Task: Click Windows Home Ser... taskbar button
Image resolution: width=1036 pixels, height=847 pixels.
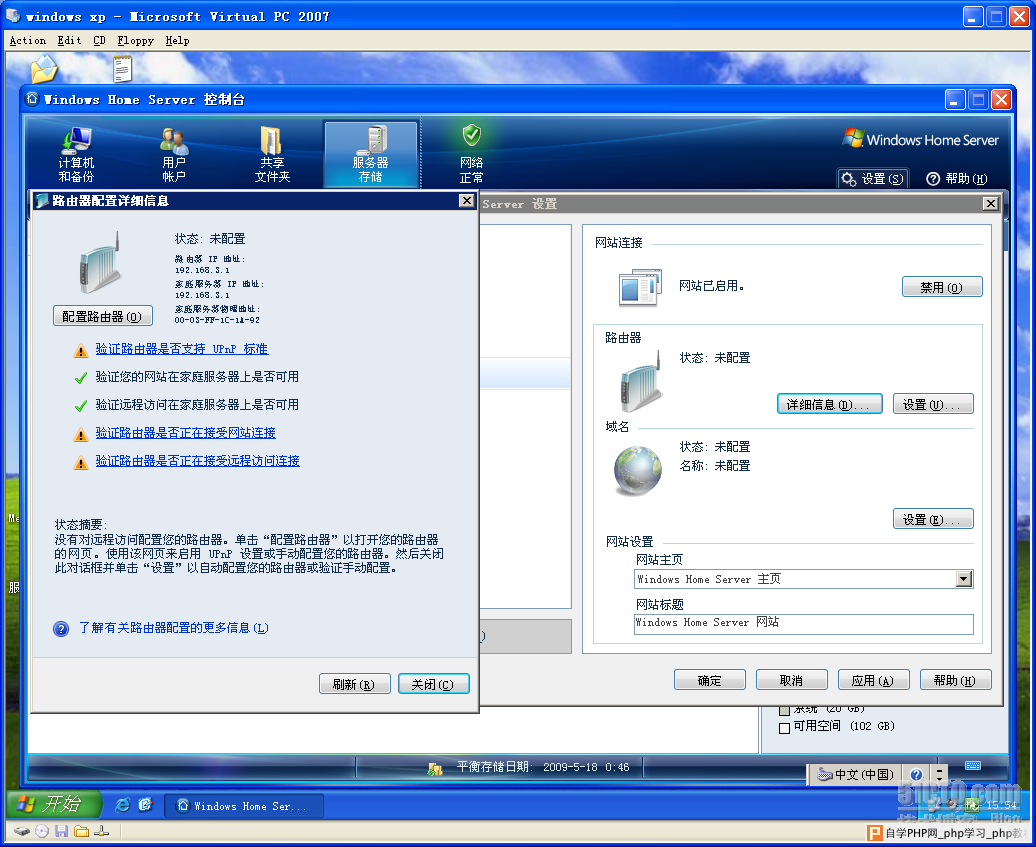Action: coord(244,806)
